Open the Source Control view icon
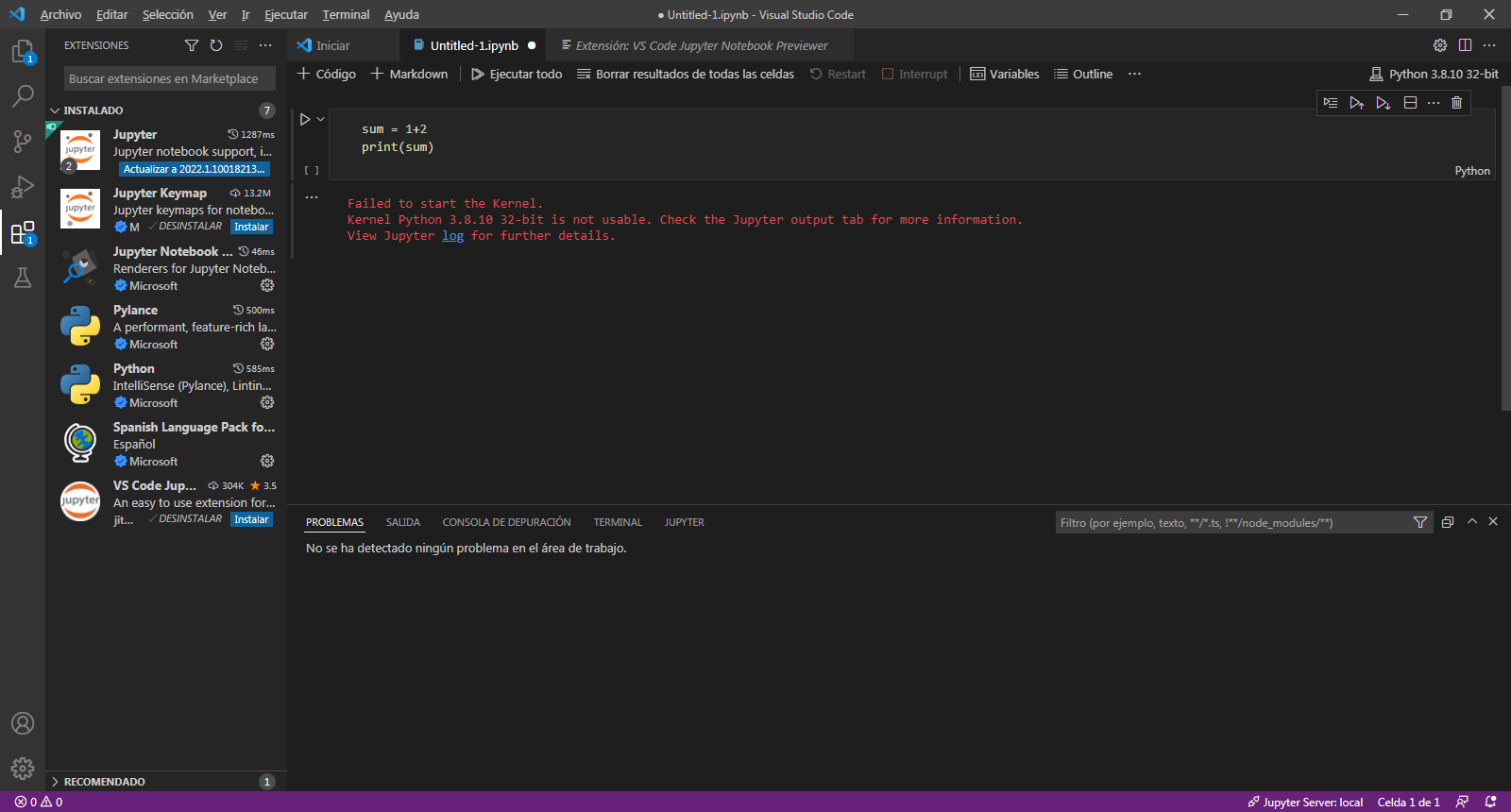This screenshot has height=812, width=1511. pyautogui.click(x=23, y=141)
